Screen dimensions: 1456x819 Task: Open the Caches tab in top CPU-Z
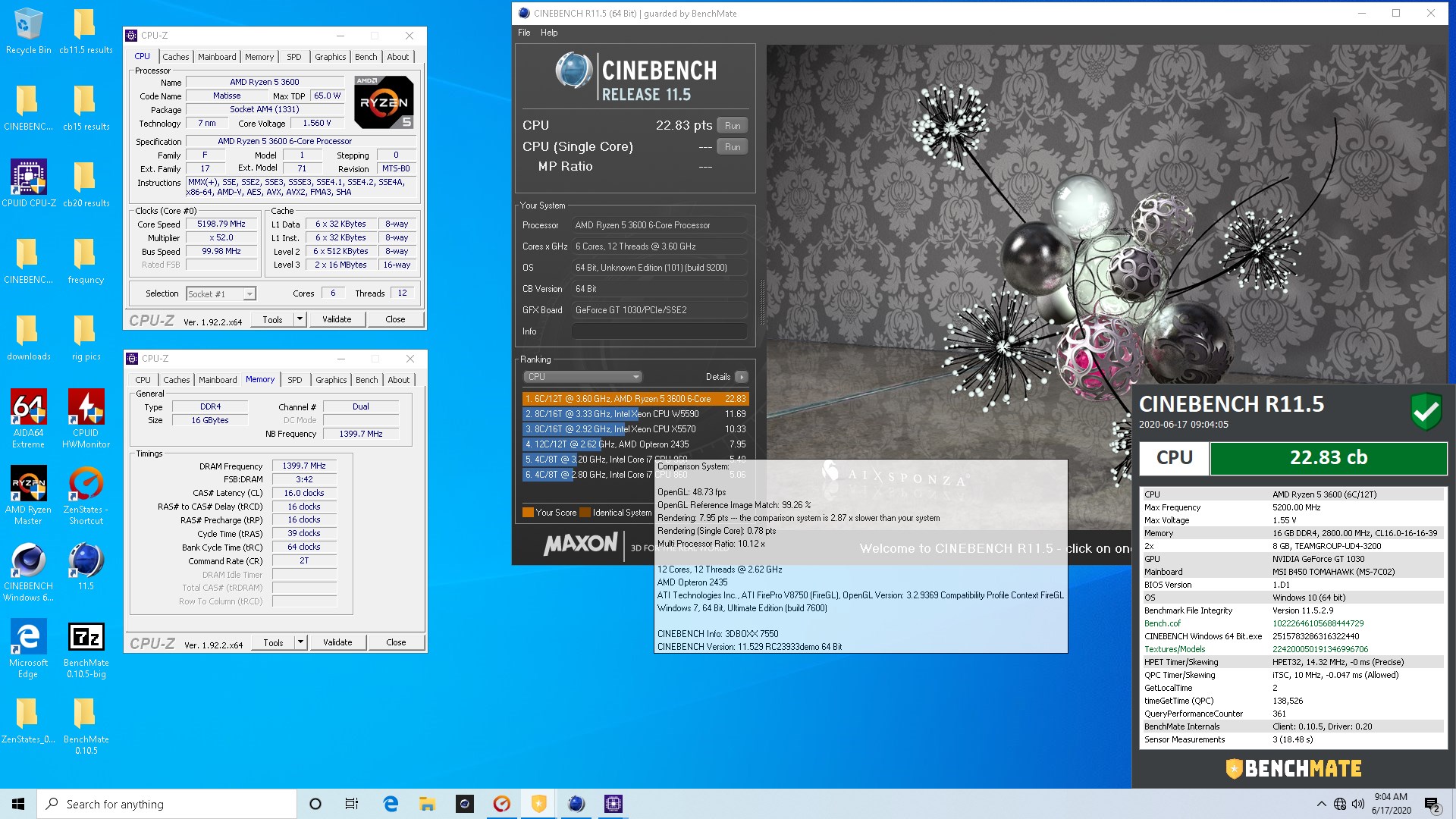pyautogui.click(x=176, y=57)
